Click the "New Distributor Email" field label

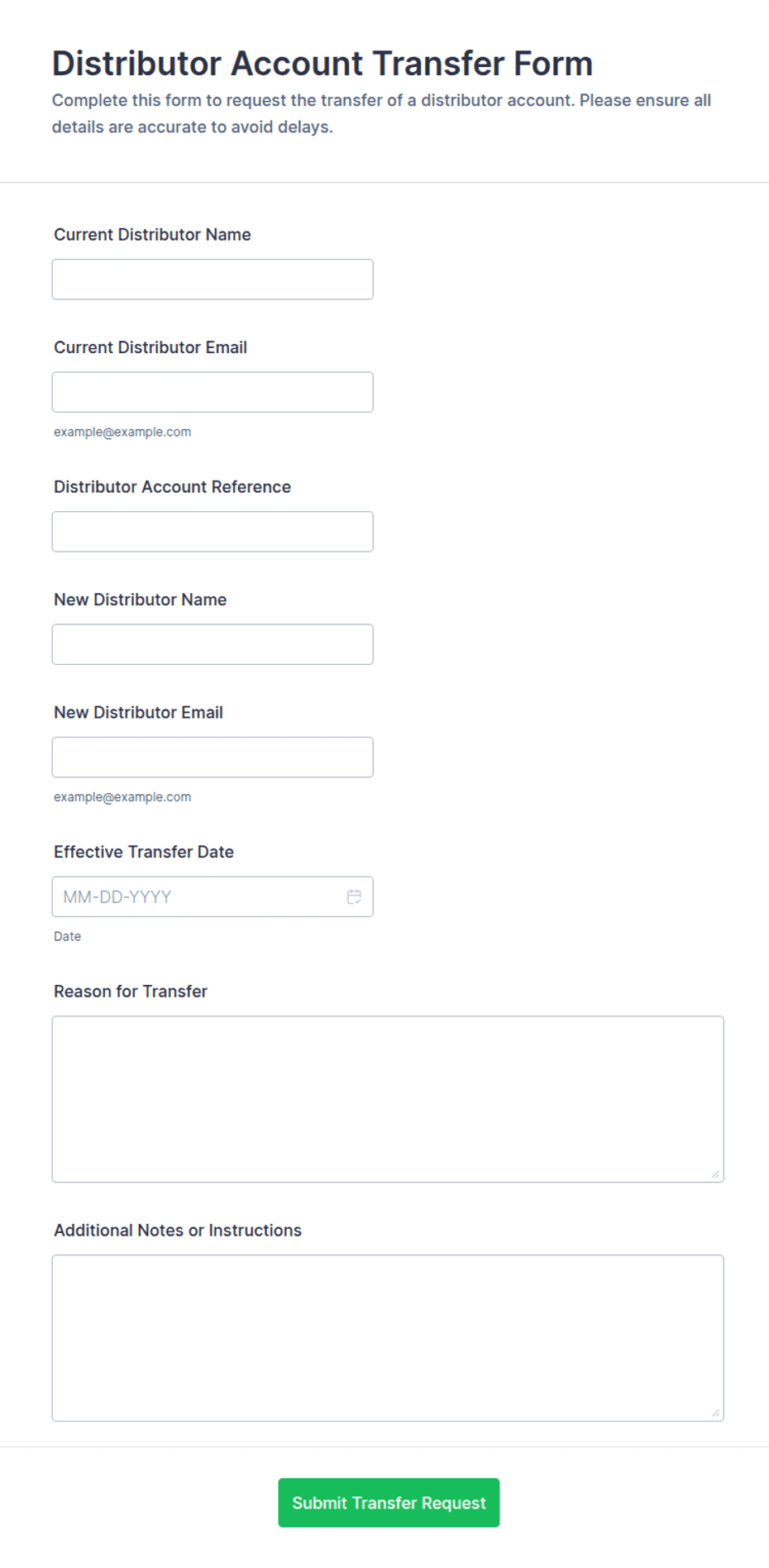(138, 712)
